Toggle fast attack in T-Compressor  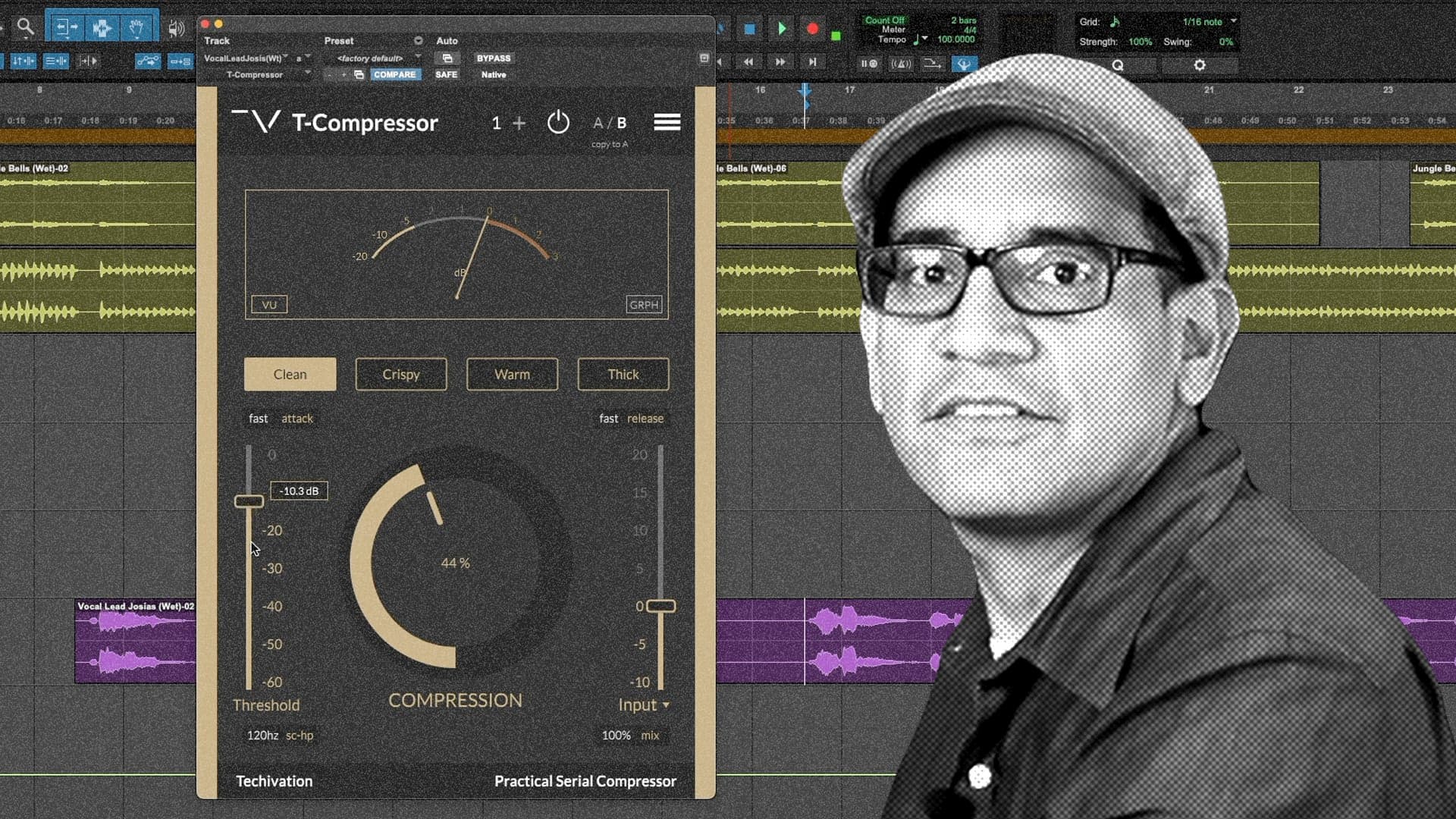tap(258, 418)
